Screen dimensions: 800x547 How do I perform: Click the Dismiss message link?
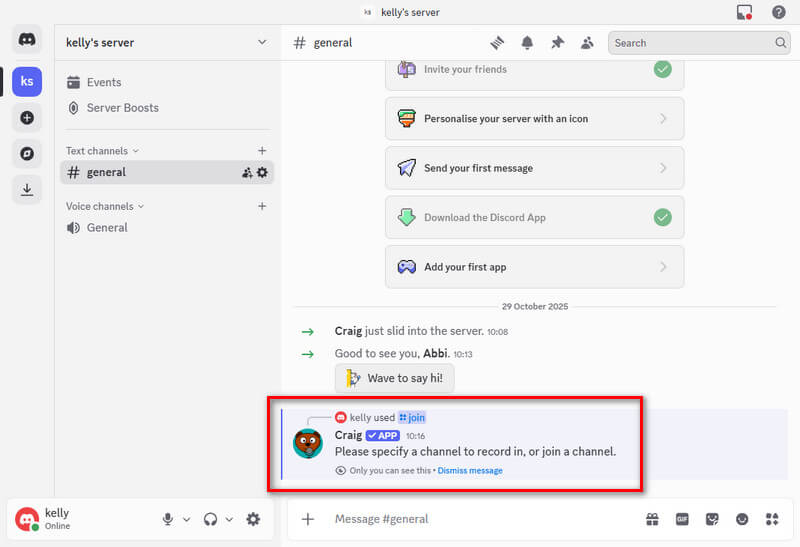pyautogui.click(x=470, y=470)
